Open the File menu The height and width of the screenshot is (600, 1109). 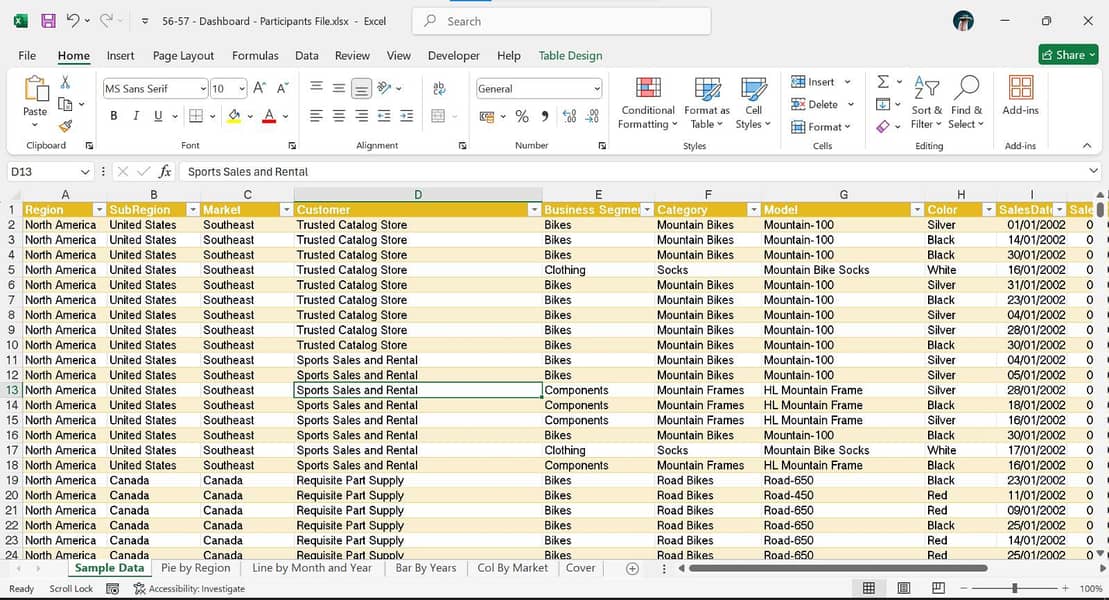coord(27,55)
